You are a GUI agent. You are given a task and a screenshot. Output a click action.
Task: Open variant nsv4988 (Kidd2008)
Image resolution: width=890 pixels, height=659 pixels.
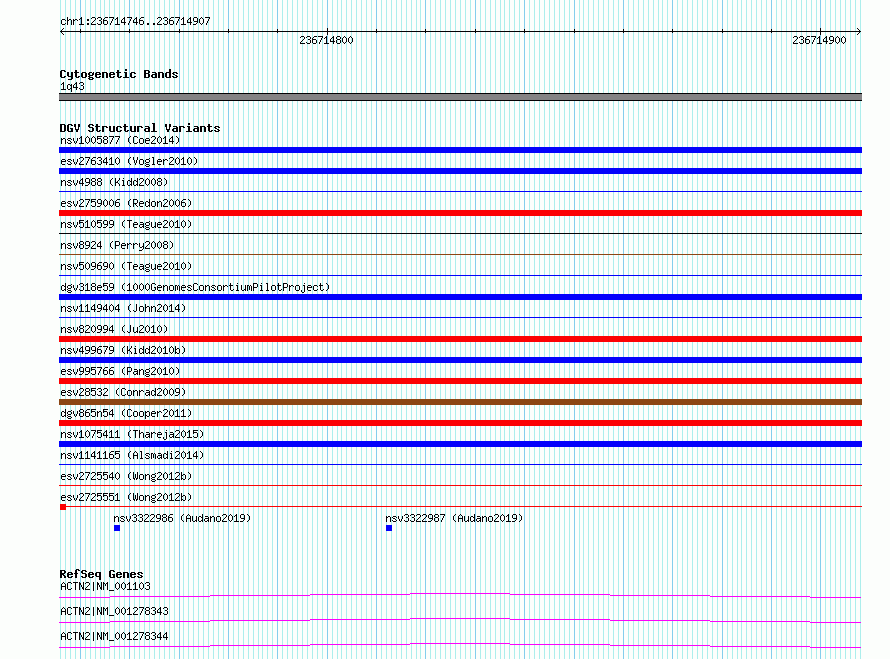pos(114,182)
